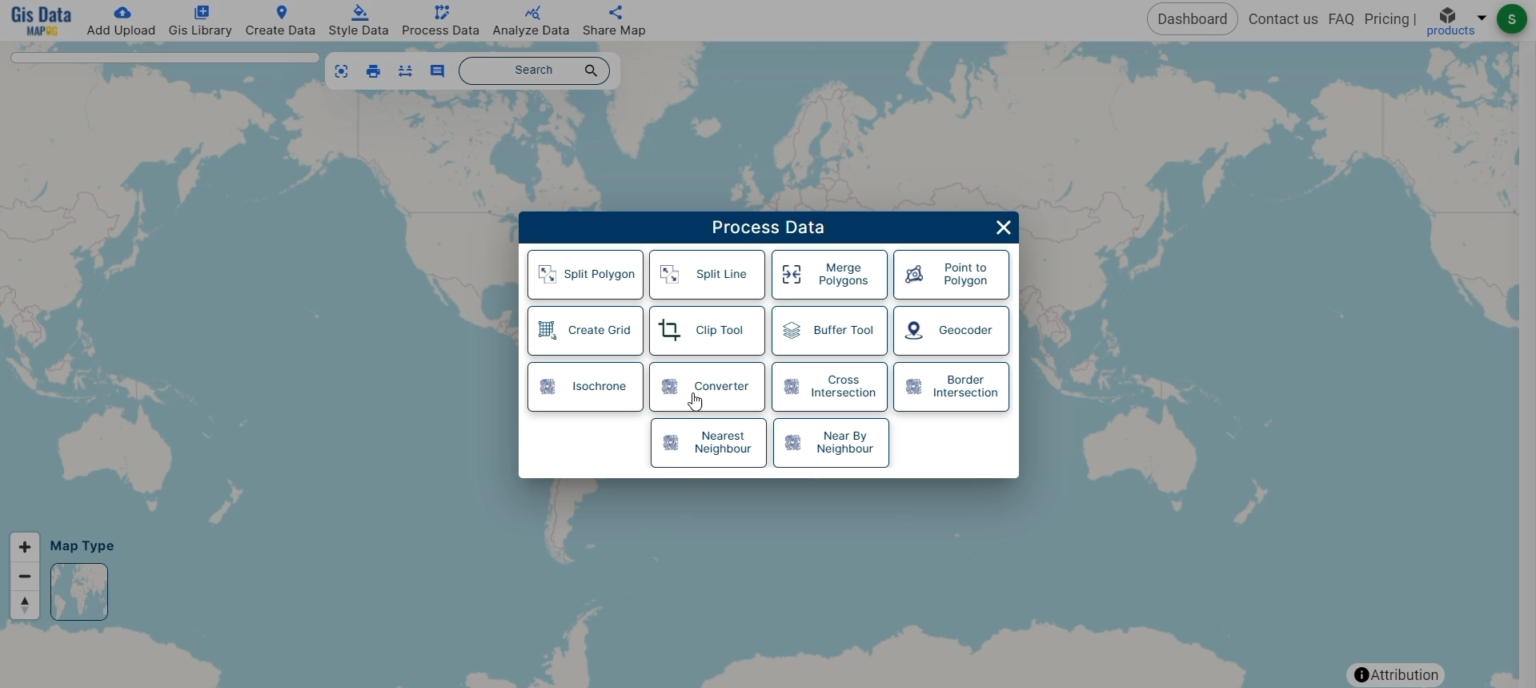Open the Pricing link
The image size is (1536, 688).
[x=1387, y=19]
